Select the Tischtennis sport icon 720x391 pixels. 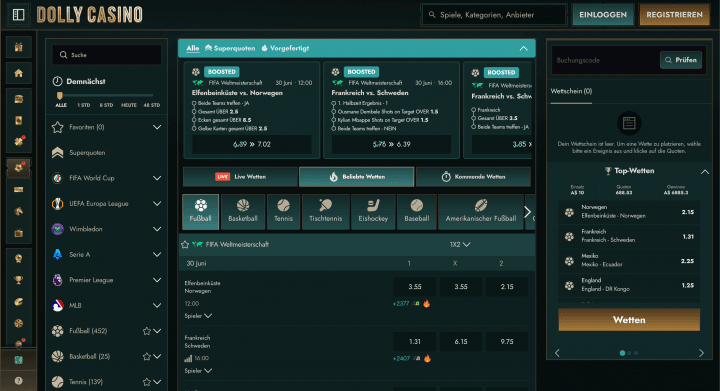click(x=326, y=212)
